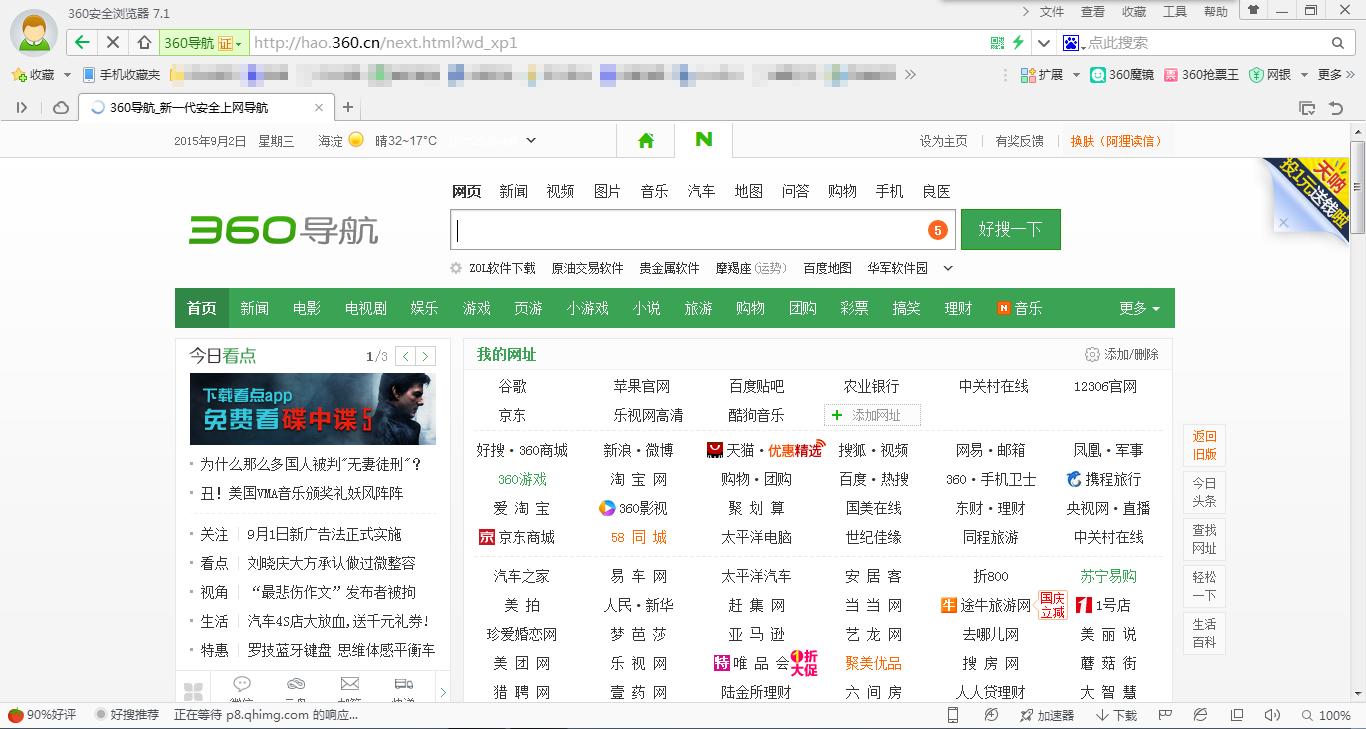The height and width of the screenshot is (729, 1366).
Task: Click the magnifier in the search box
Action: click(x=1338, y=43)
